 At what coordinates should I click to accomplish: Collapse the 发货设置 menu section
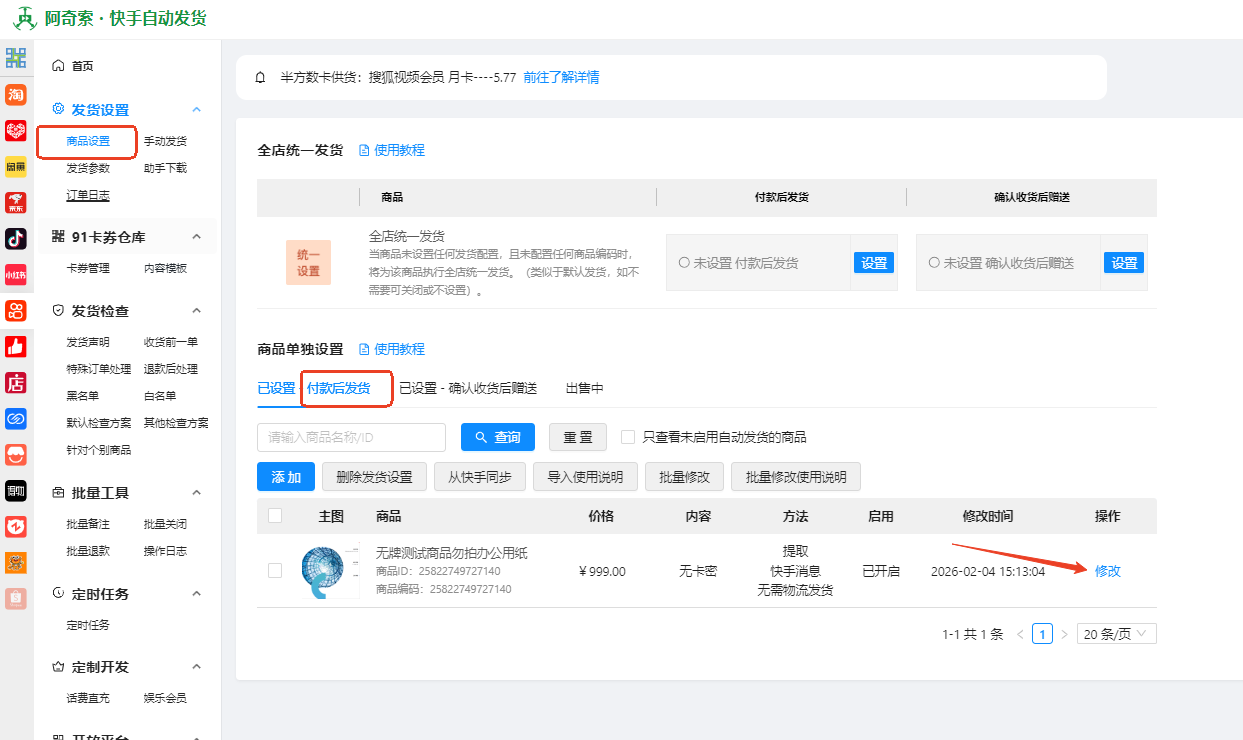click(x=197, y=110)
